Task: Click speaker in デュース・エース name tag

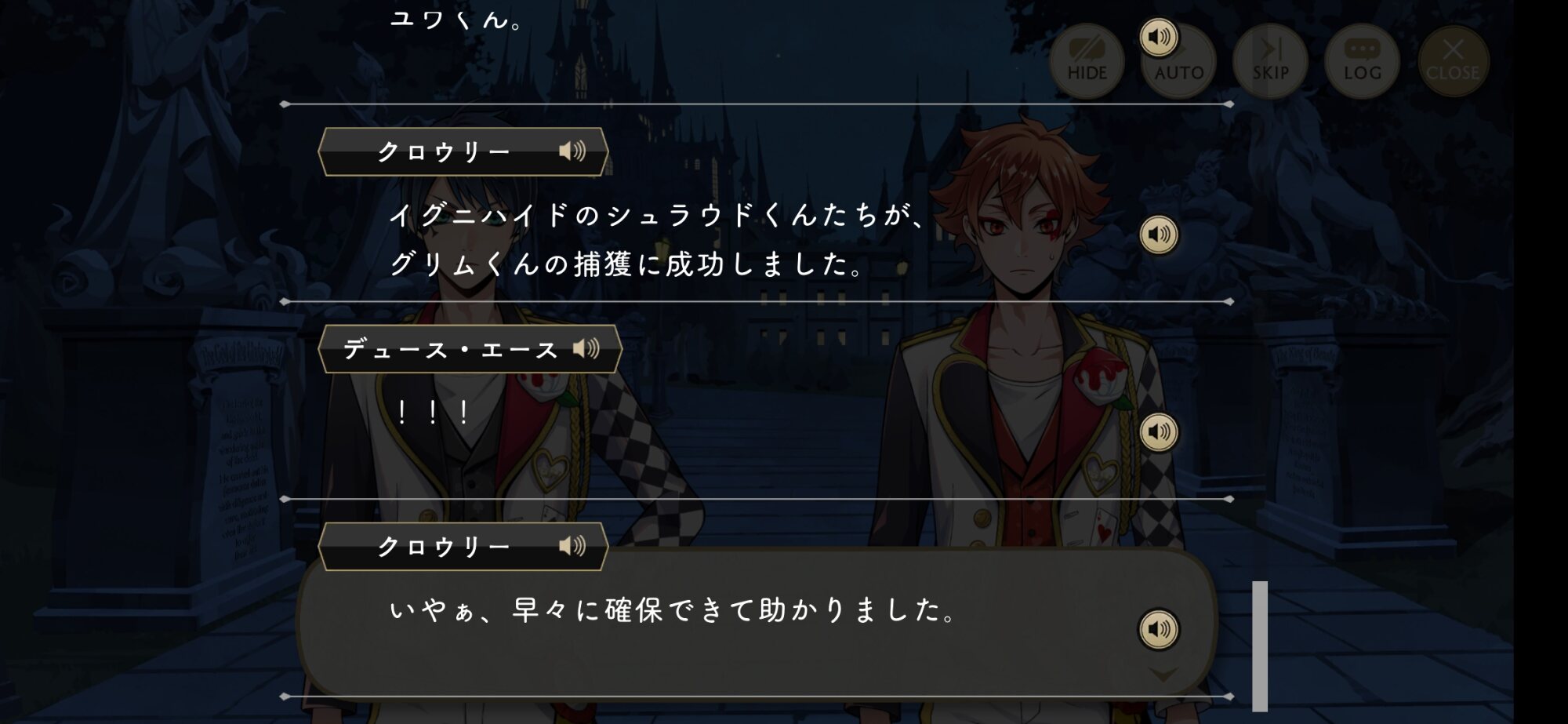Action: click(x=586, y=348)
